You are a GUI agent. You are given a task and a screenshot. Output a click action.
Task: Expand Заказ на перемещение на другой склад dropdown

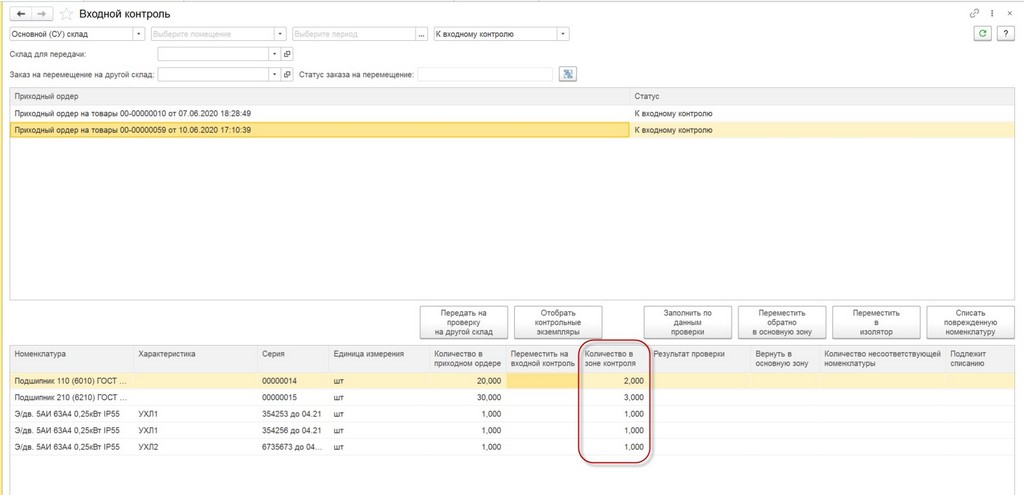coord(275,74)
